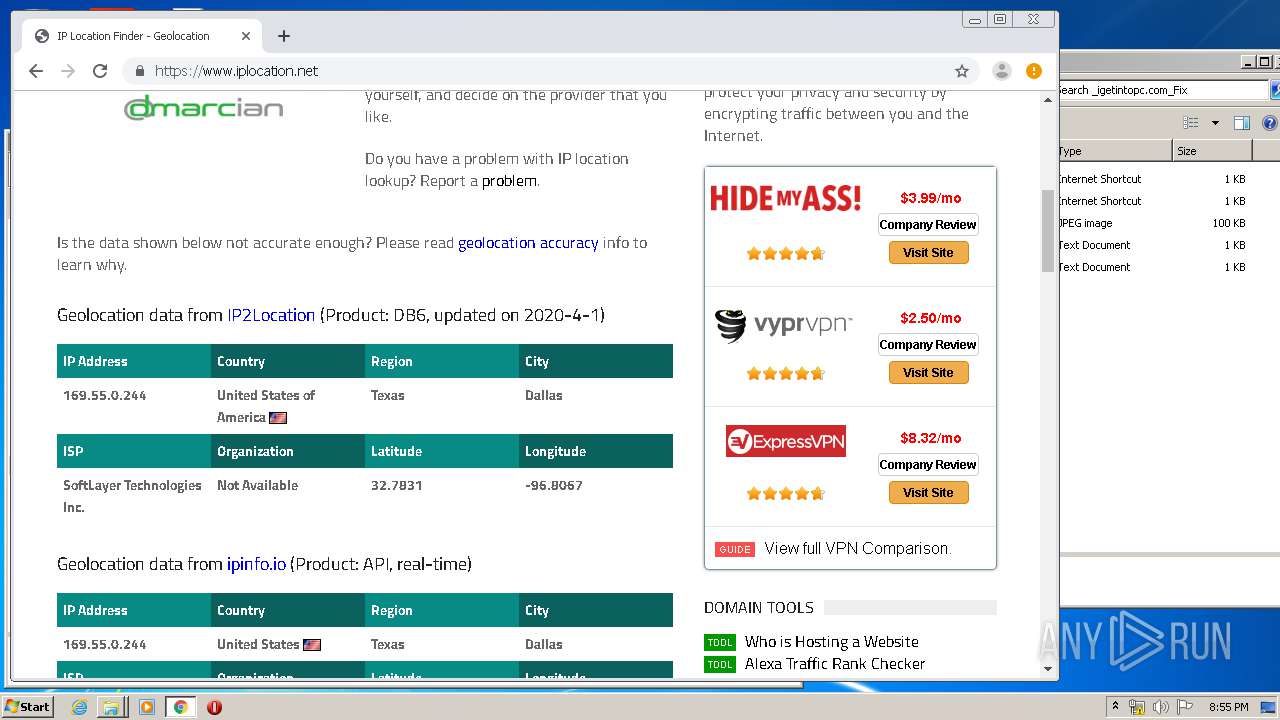View site security lock info
Viewport: 1280px width, 720px height.
(140, 71)
